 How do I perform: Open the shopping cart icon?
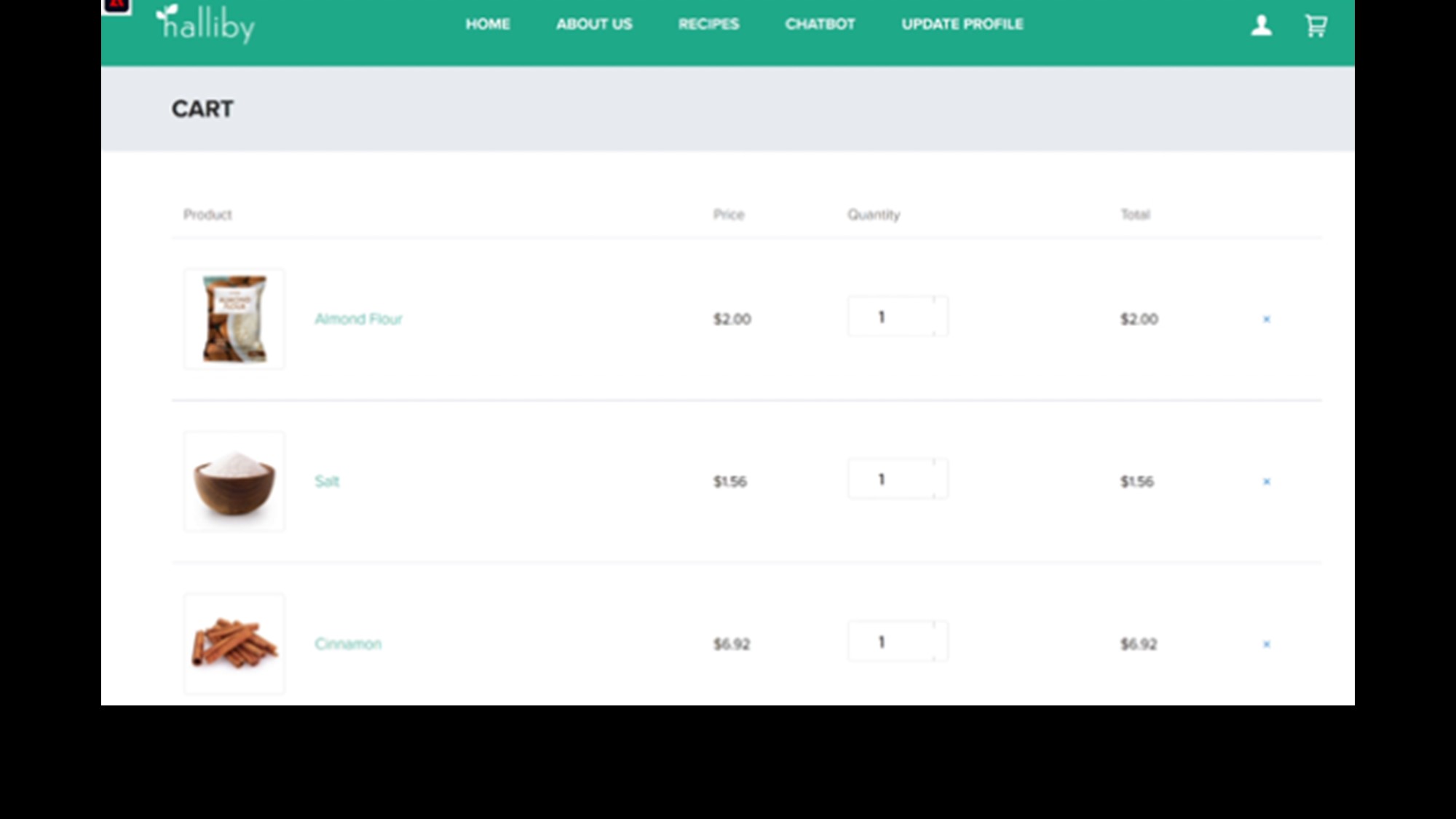coord(1315,25)
